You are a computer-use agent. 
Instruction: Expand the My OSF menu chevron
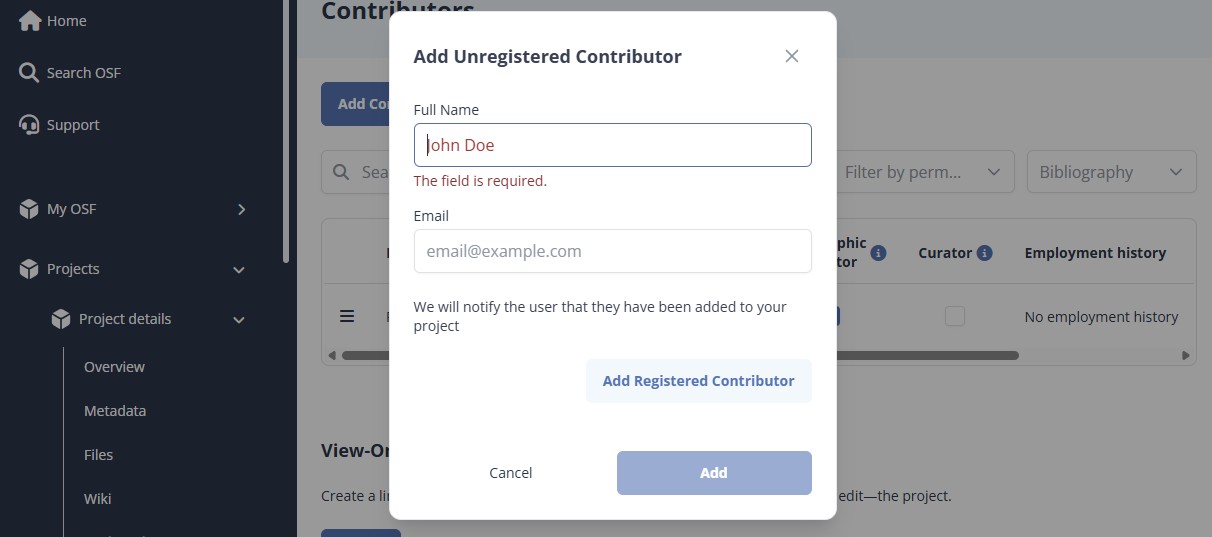(241, 209)
